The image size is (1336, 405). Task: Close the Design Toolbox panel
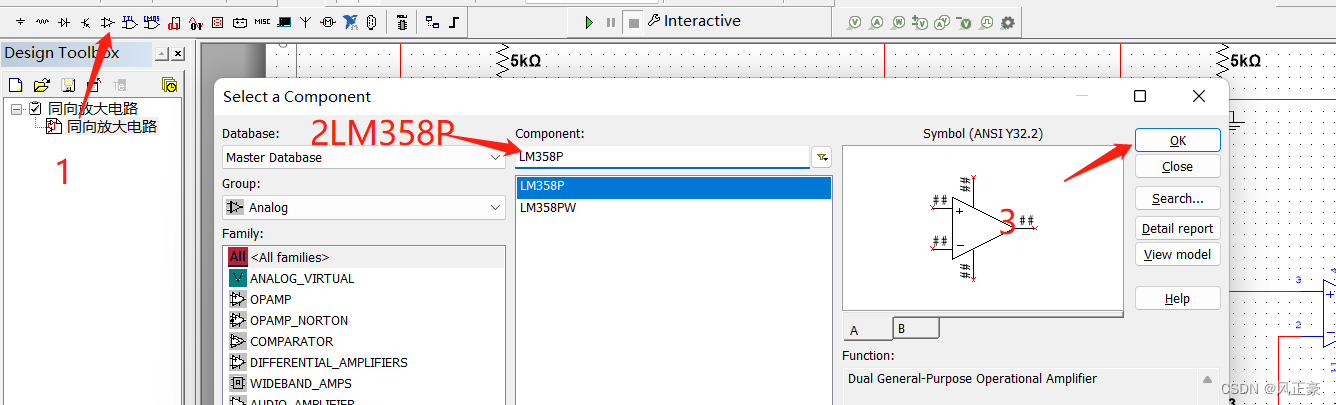point(178,53)
